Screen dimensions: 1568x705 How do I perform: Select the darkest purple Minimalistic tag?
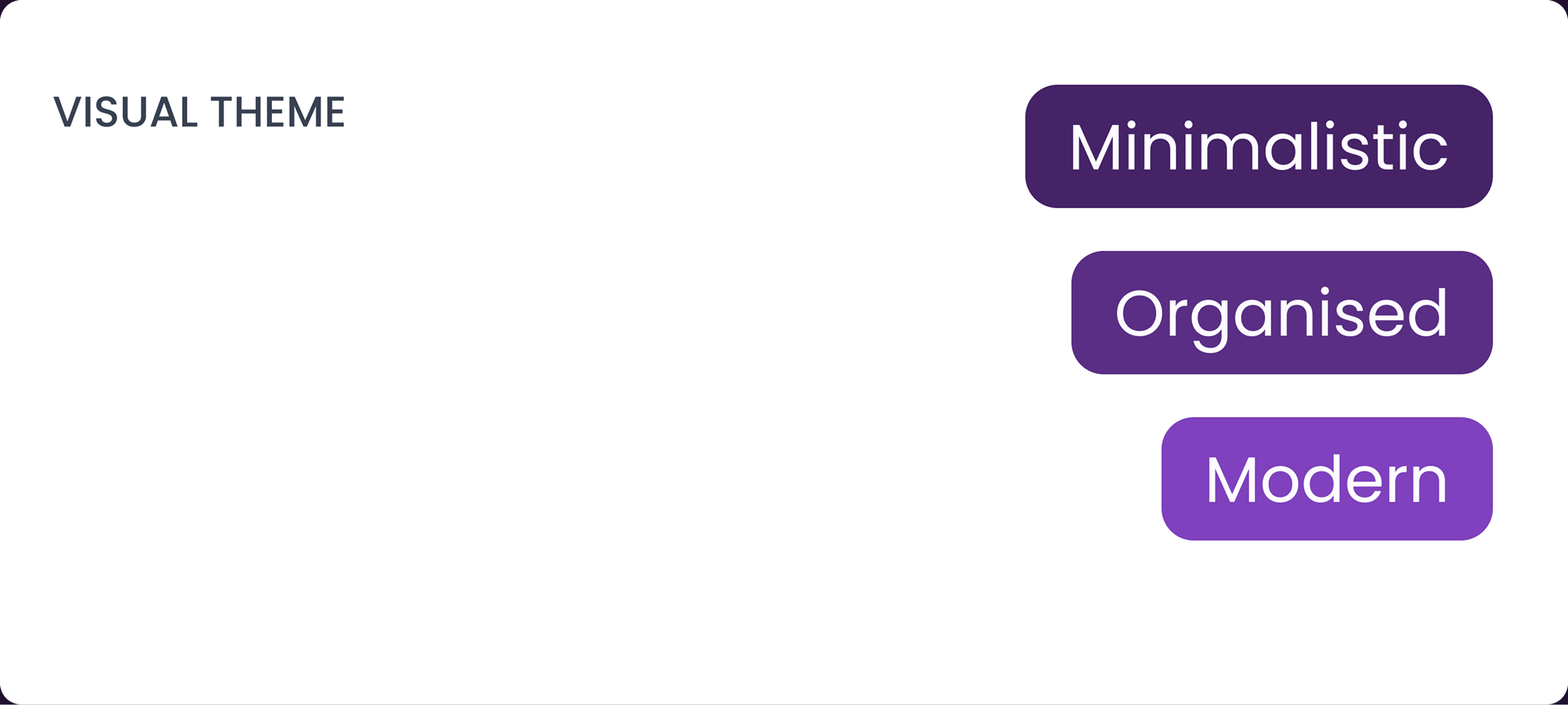[1259, 146]
